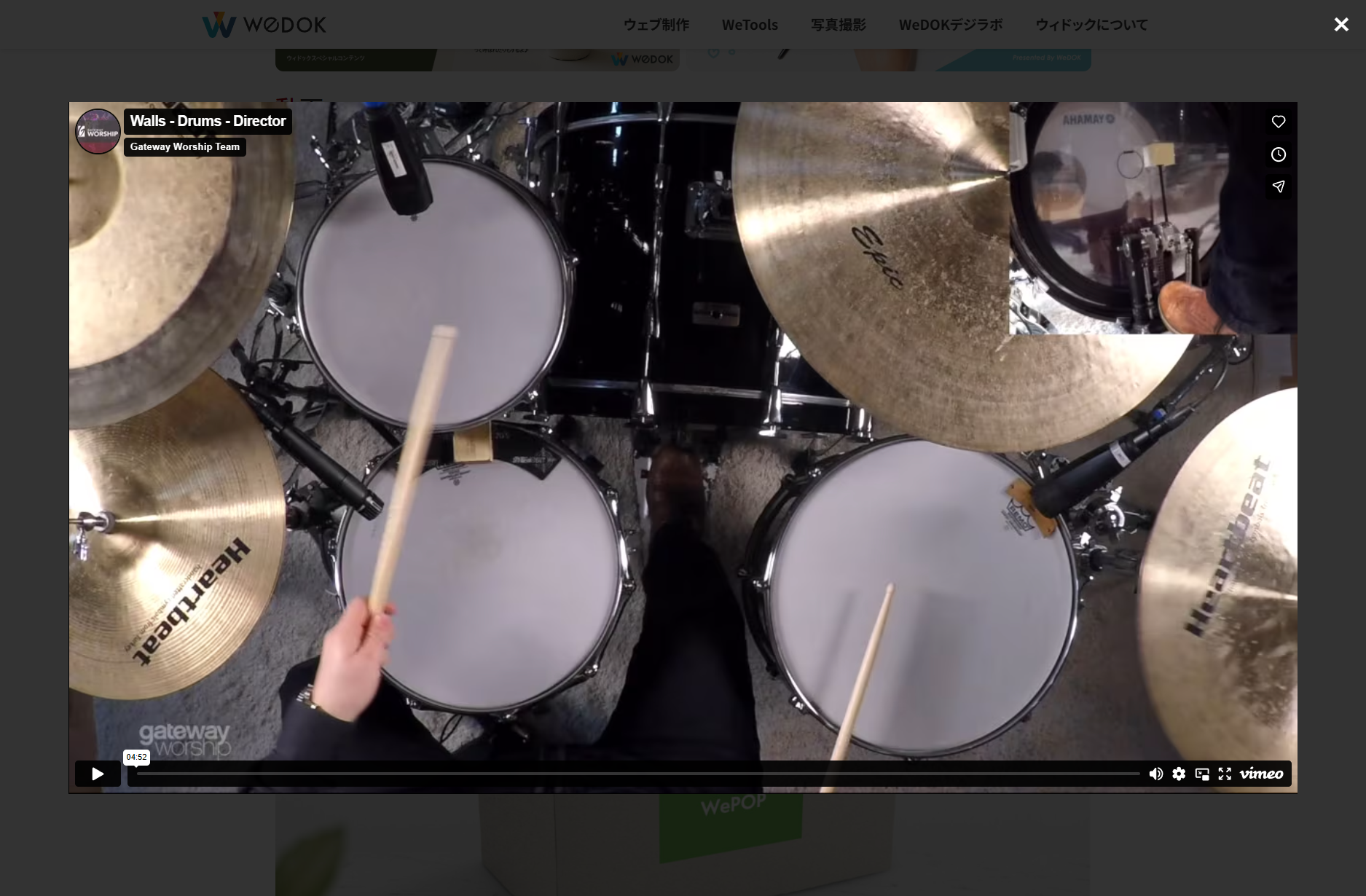Click the Gateway Worship channel avatar
This screenshot has height=896, width=1366.
click(x=97, y=132)
